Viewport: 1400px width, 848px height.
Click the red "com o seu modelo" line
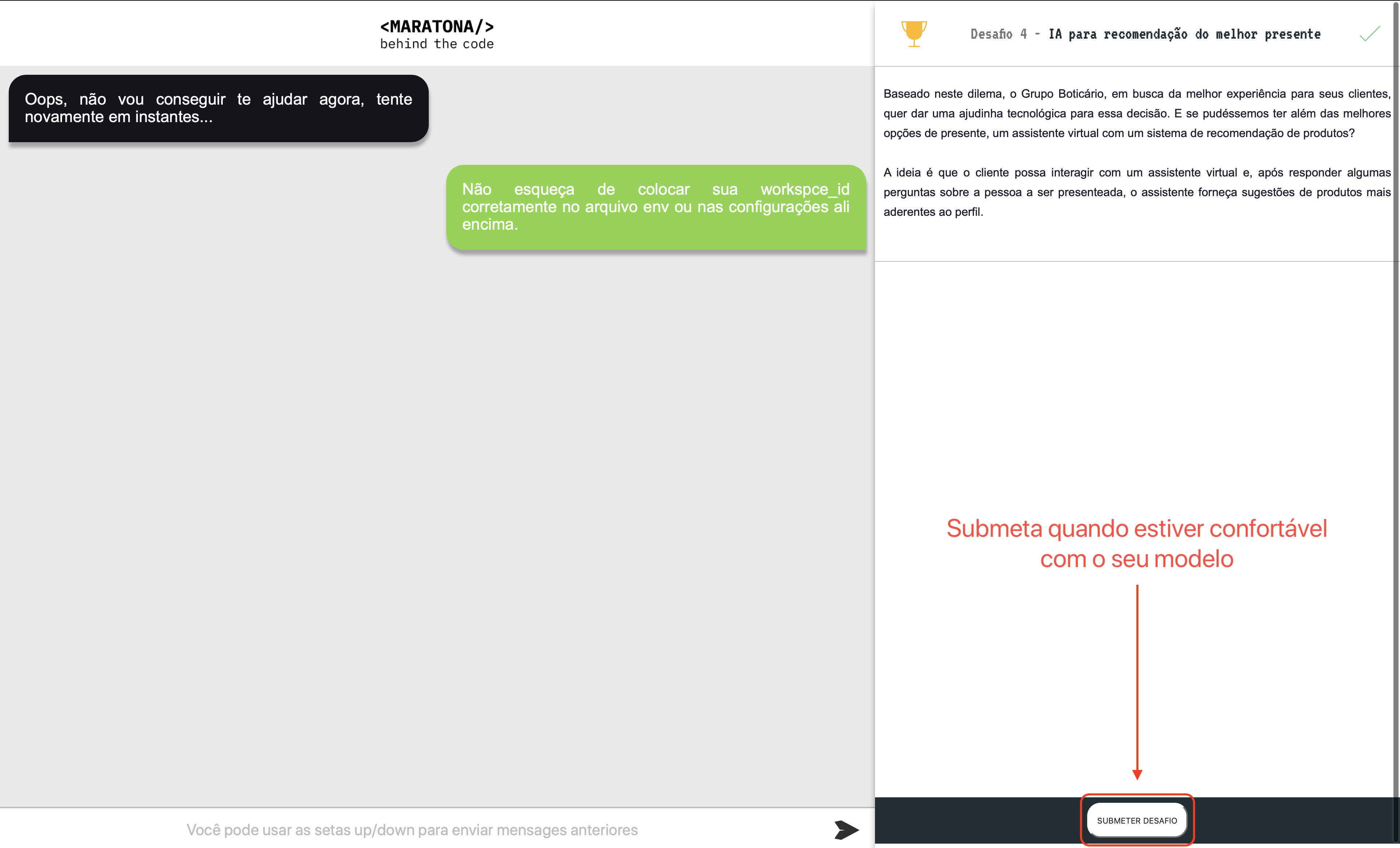[x=1136, y=559]
